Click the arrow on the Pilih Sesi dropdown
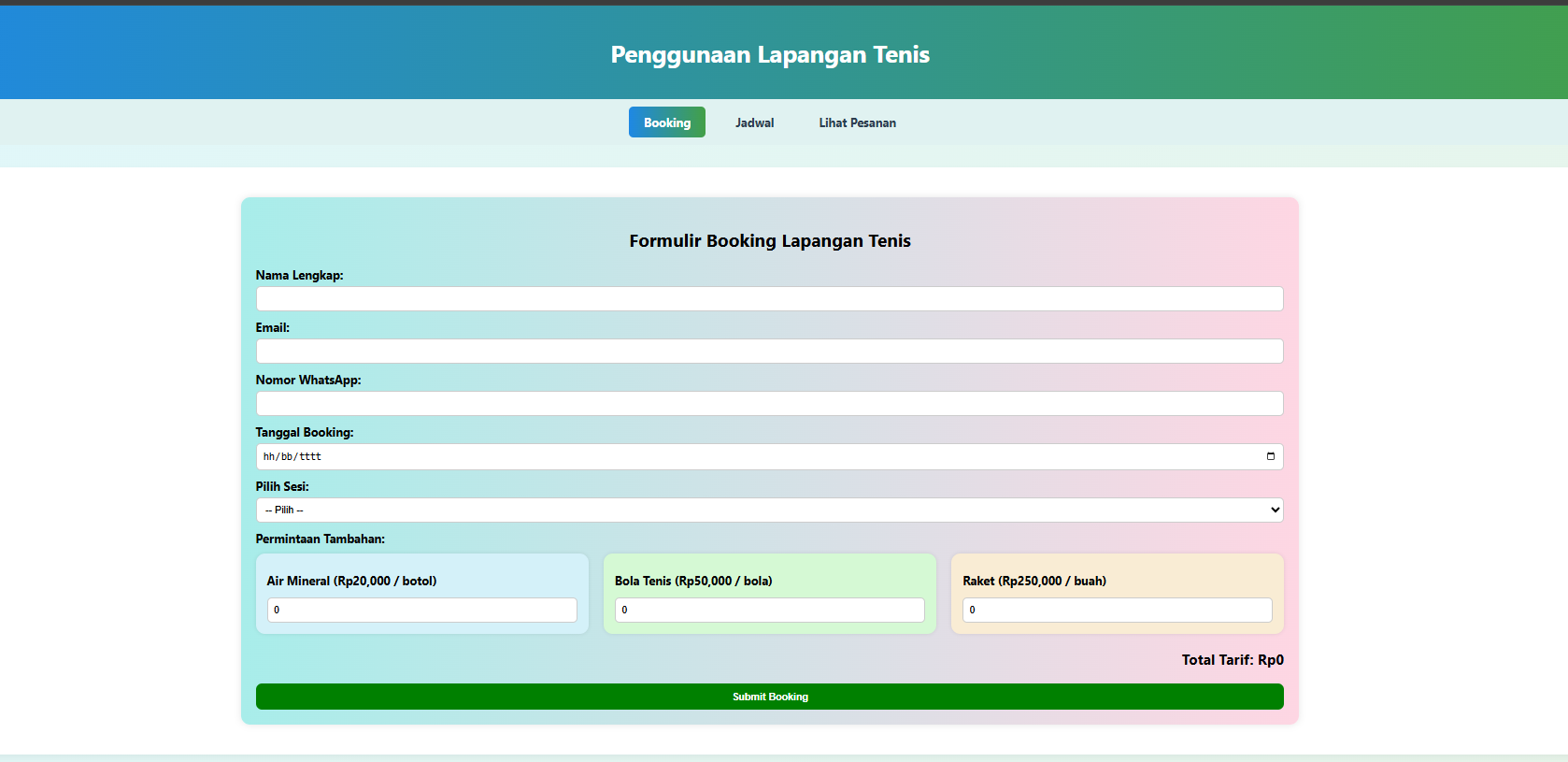1568x762 pixels. 1275,510
